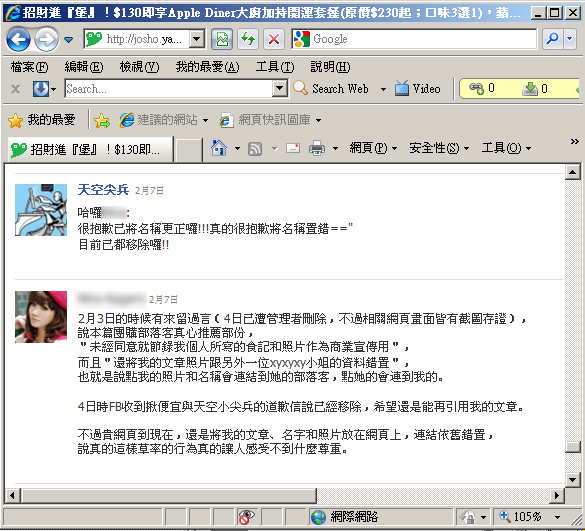Open the zoom level dropdown arrow
The width and height of the screenshot is (585, 531).
coord(557,517)
